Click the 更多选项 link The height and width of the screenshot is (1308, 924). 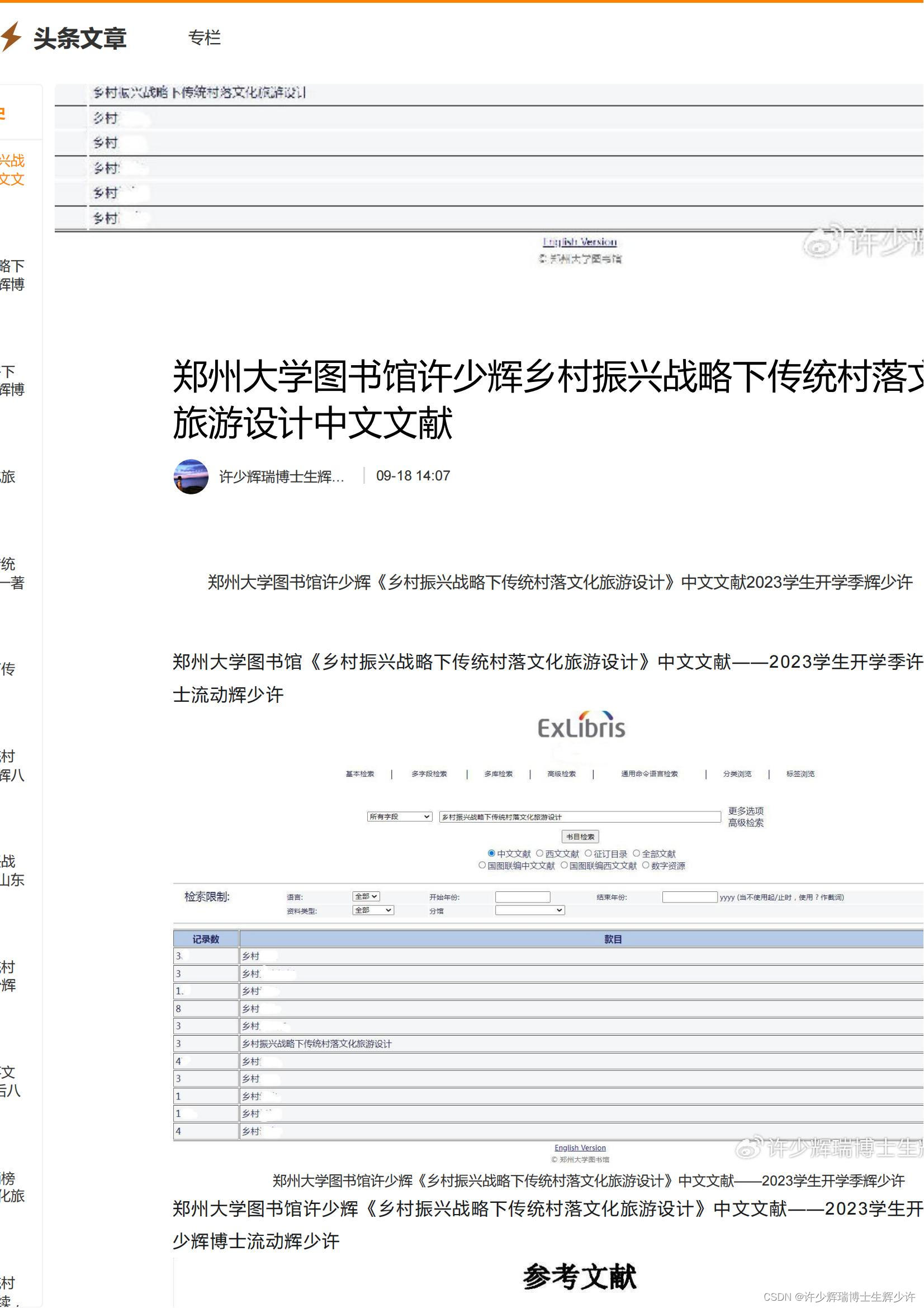[746, 811]
